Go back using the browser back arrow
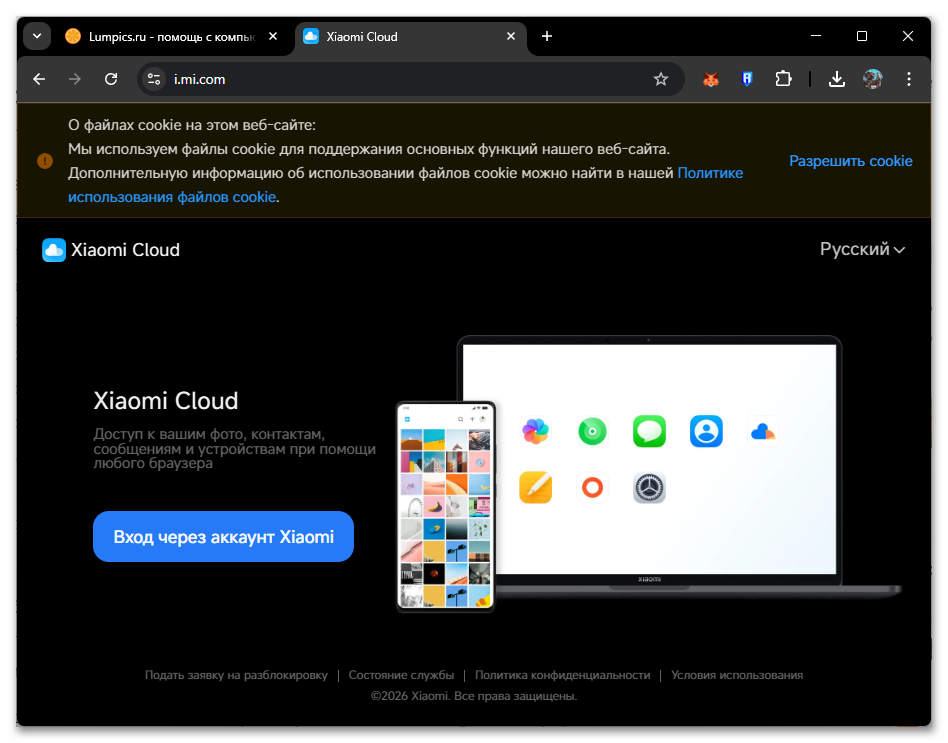 (39, 79)
